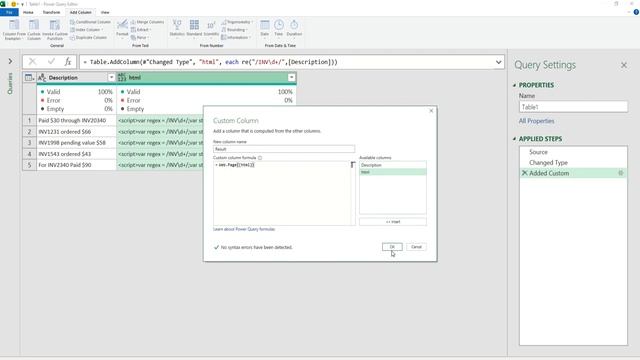Click the Scientific icon
Image resolution: width=640 pixels, height=360 pixels.
[211, 25]
